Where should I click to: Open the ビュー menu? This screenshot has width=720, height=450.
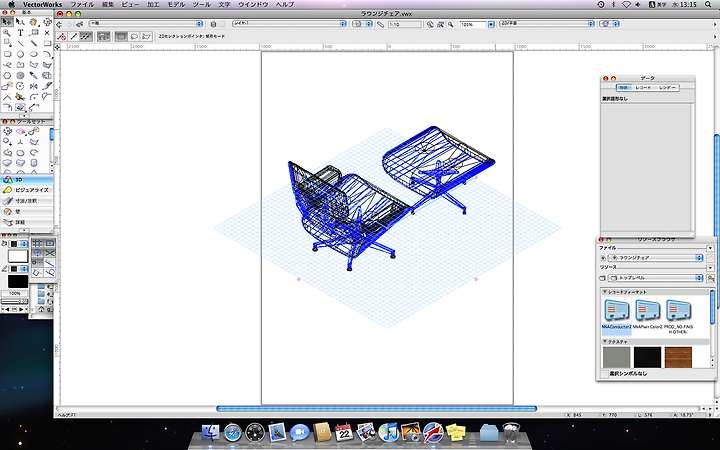(x=130, y=4)
